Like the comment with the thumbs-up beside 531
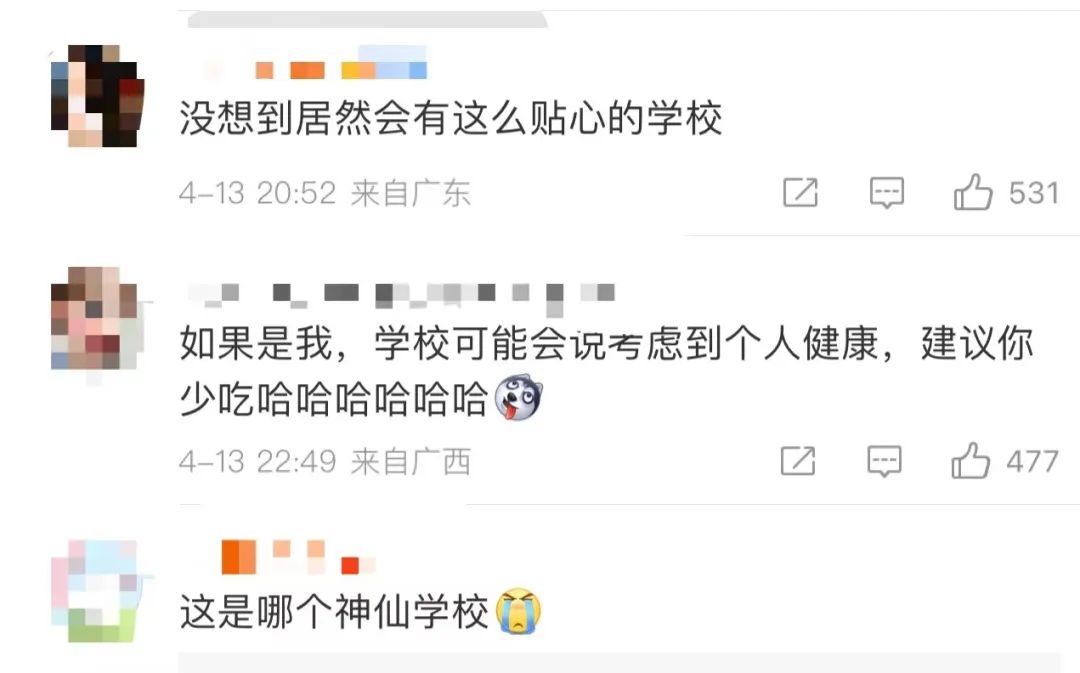1080x673 pixels. click(x=973, y=191)
